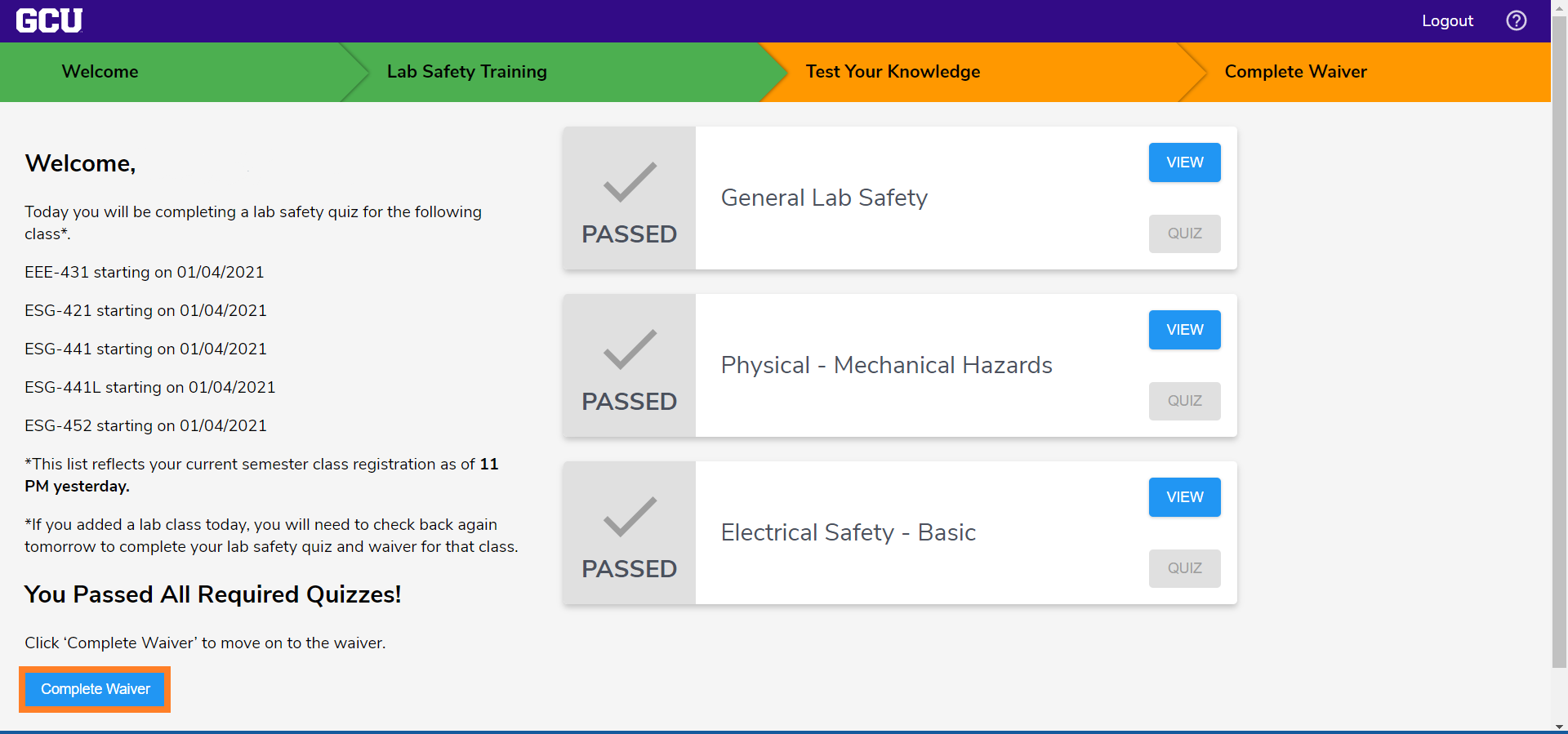View the General Lab Safety module
This screenshot has height=734, width=1568.
pyautogui.click(x=1184, y=162)
